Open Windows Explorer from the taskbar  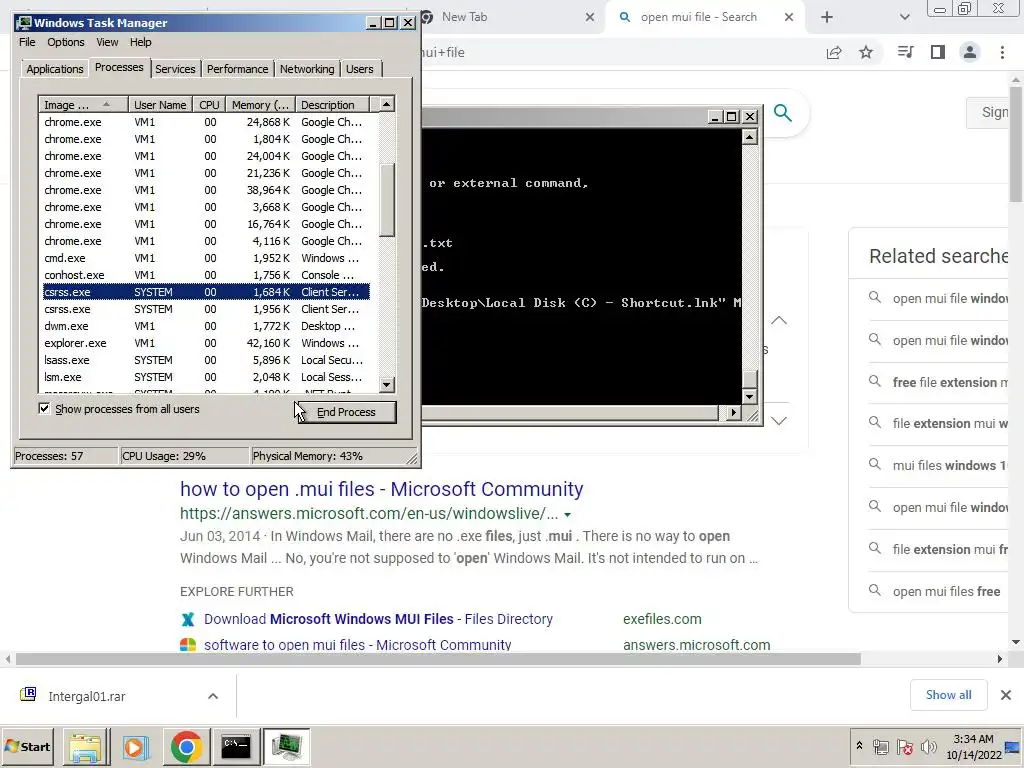pyautogui.click(x=85, y=747)
